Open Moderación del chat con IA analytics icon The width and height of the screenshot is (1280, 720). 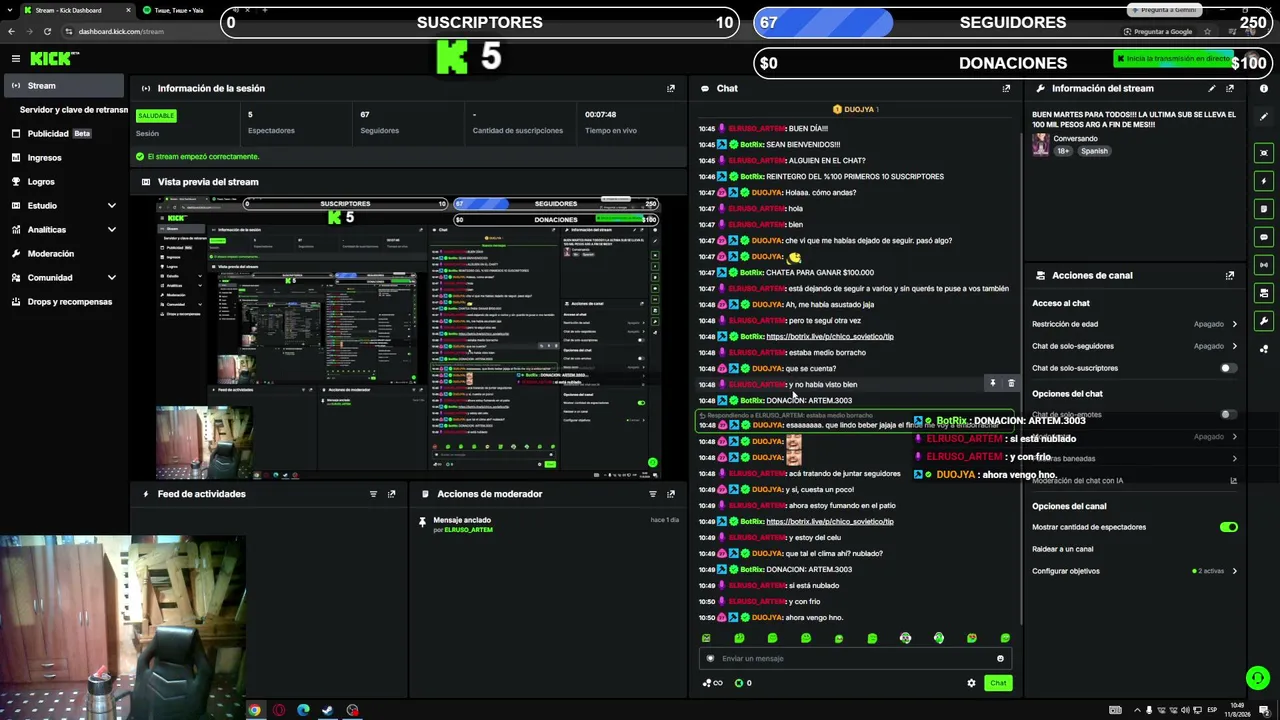1233,481
